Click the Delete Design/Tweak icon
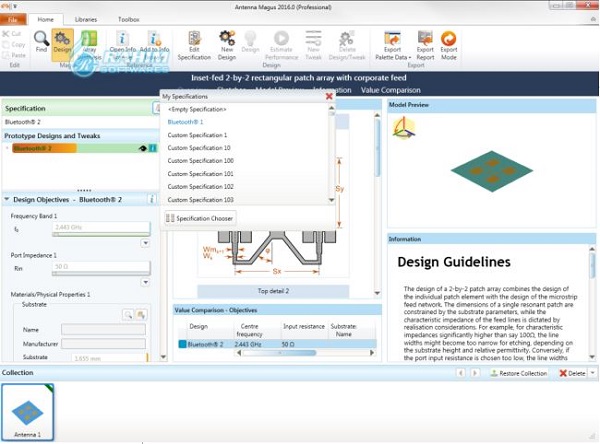 347,39
